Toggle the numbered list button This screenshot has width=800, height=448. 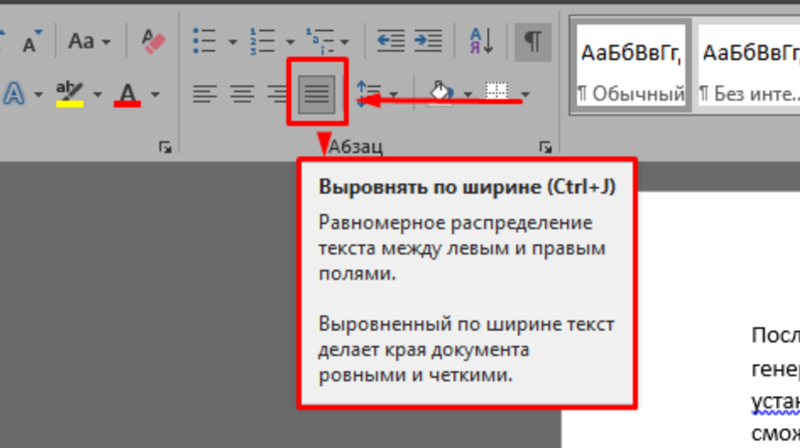[x=263, y=41]
